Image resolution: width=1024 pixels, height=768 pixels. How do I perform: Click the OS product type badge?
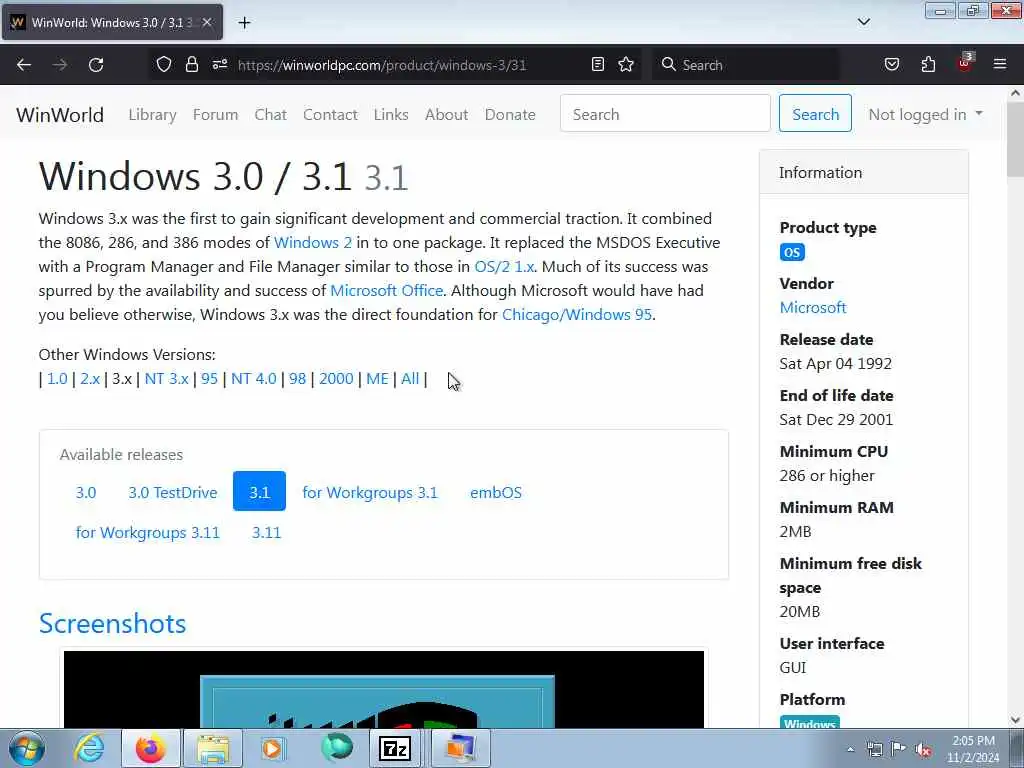(x=792, y=253)
